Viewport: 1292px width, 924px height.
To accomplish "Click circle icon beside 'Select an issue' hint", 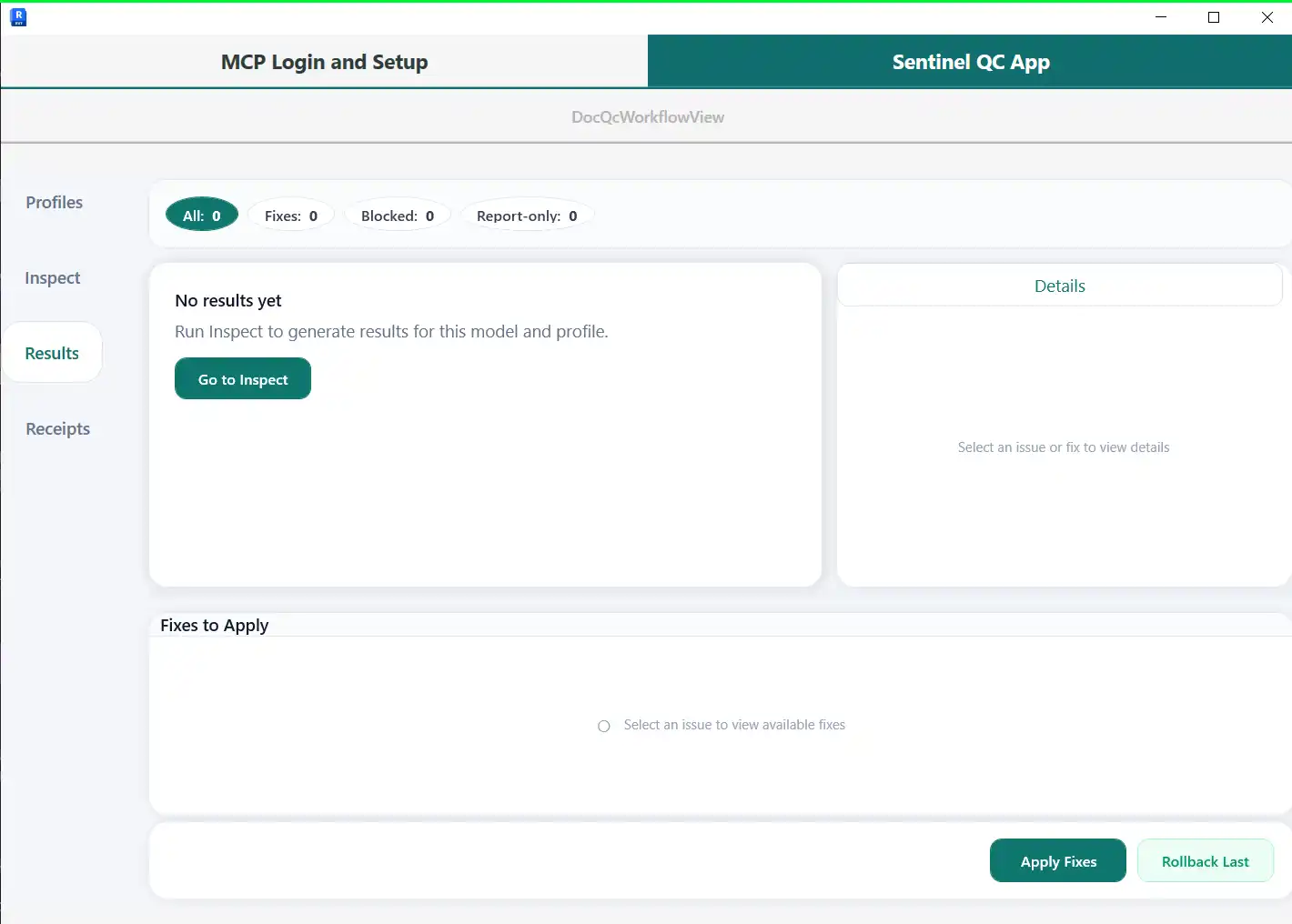I will click(x=603, y=726).
